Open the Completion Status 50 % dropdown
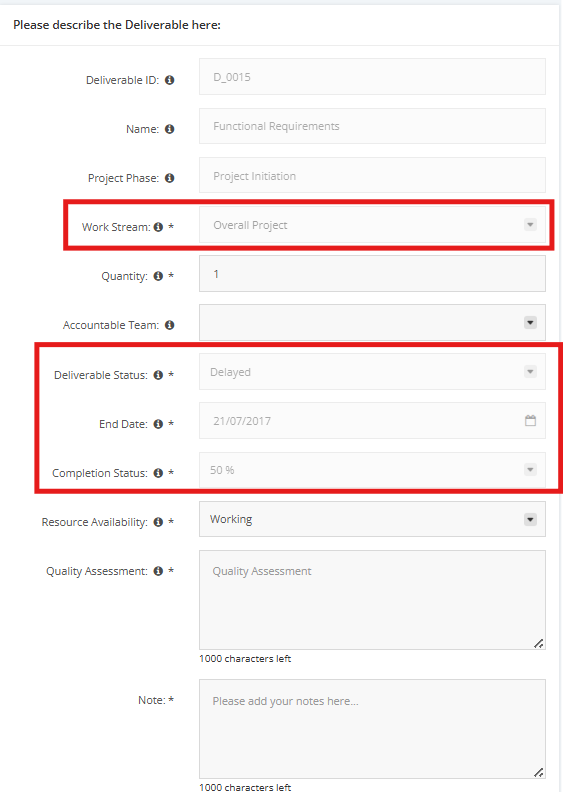 pos(372,470)
